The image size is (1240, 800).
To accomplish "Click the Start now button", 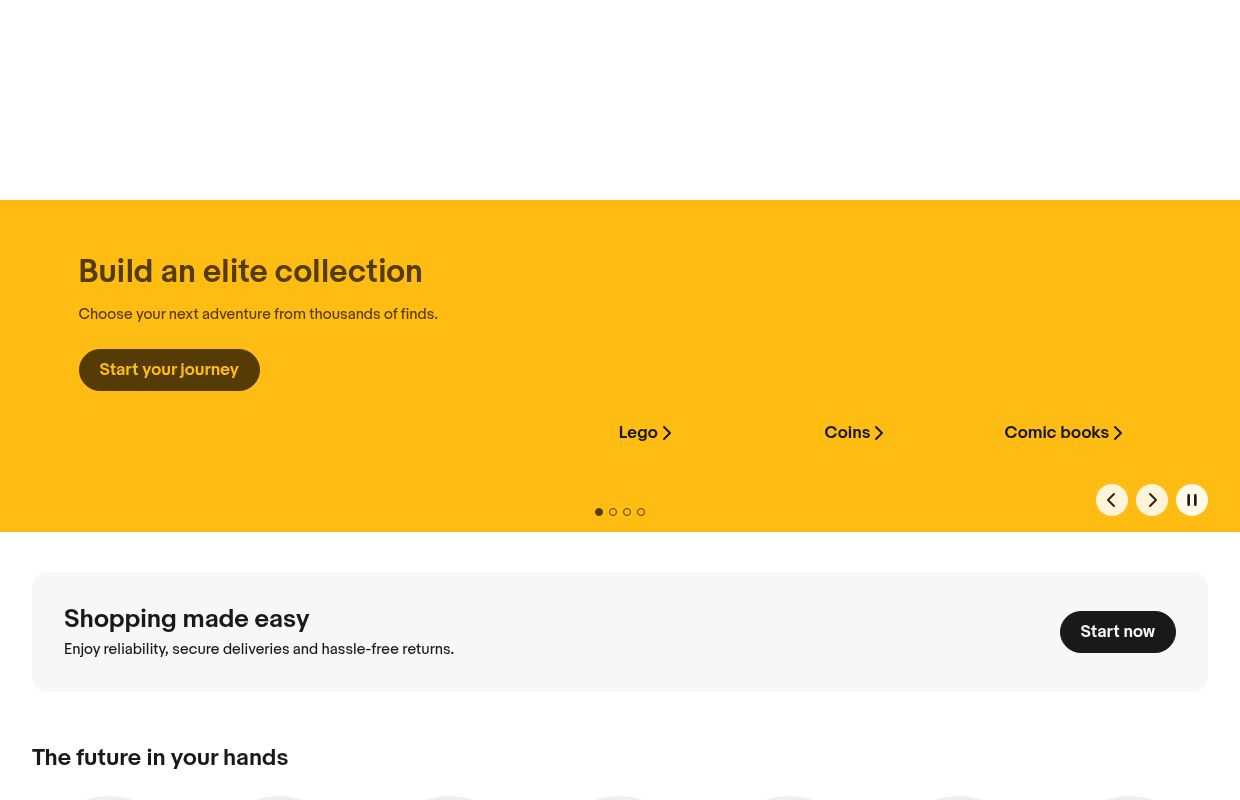I will tap(1117, 632).
